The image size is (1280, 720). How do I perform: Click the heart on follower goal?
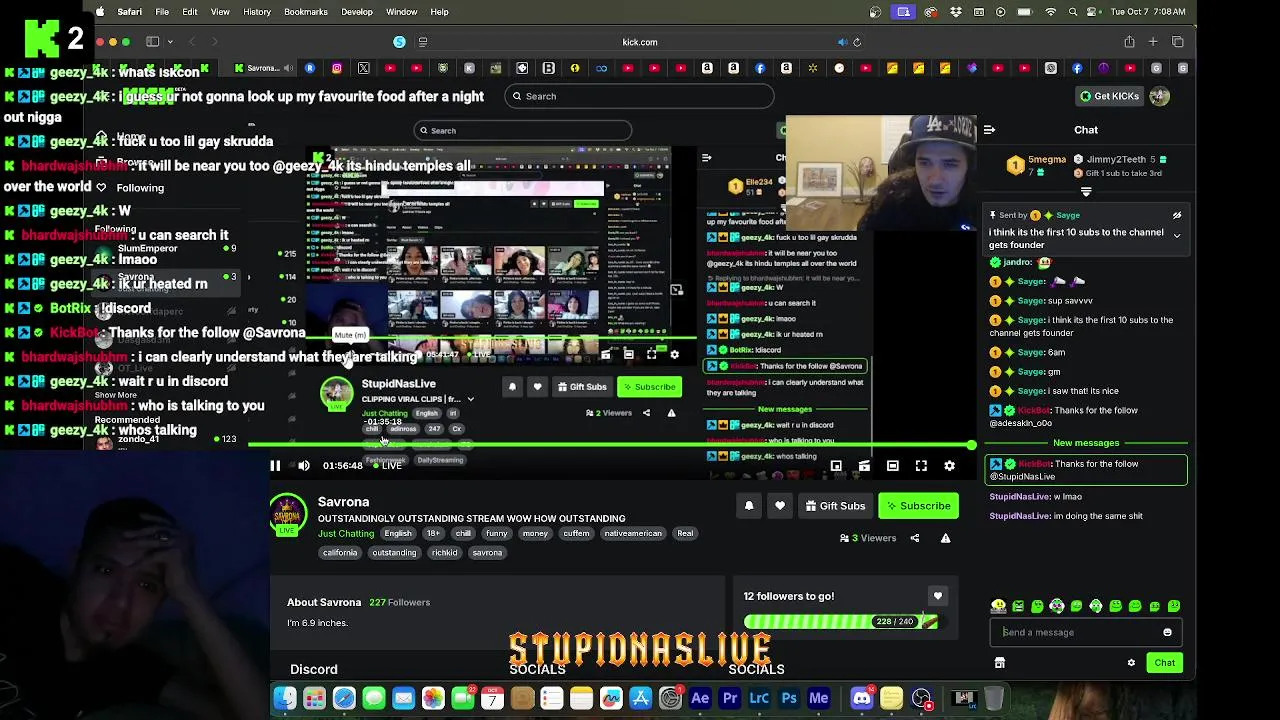click(937, 596)
